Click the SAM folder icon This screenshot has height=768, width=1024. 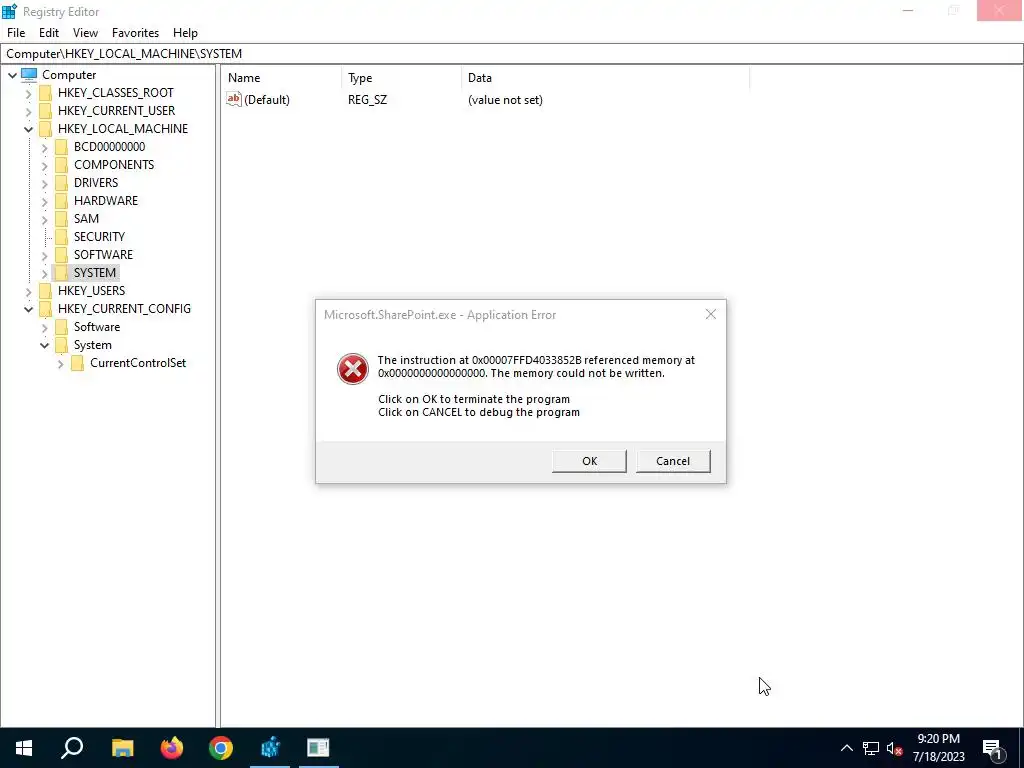(x=61, y=219)
